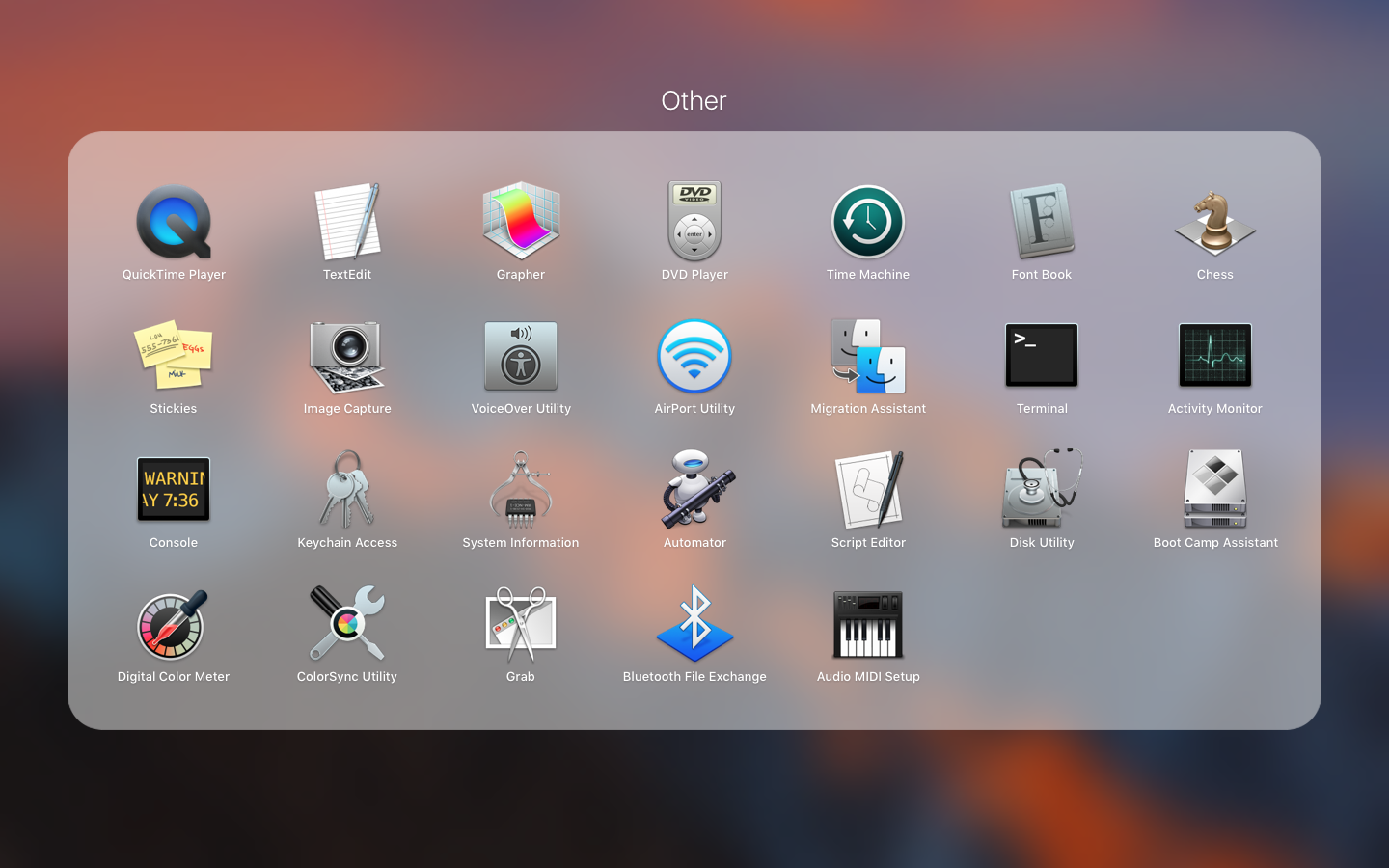Open Automator
The height and width of the screenshot is (868, 1389).
[x=694, y=490]
